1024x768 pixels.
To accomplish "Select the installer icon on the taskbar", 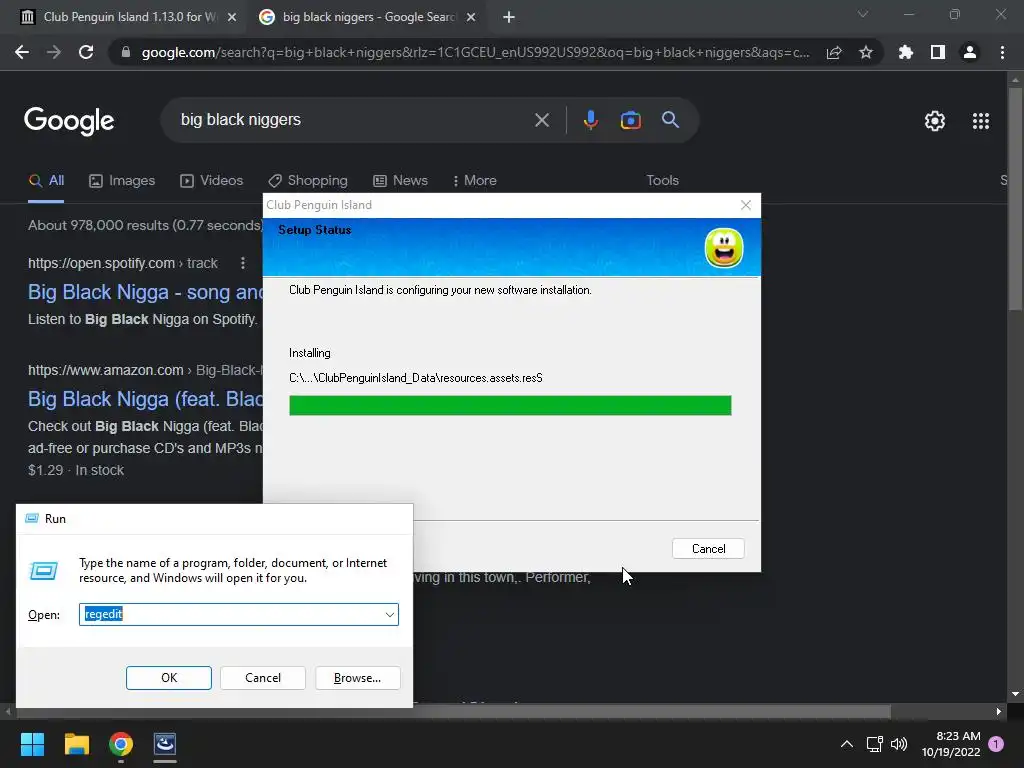I will 165,744.
